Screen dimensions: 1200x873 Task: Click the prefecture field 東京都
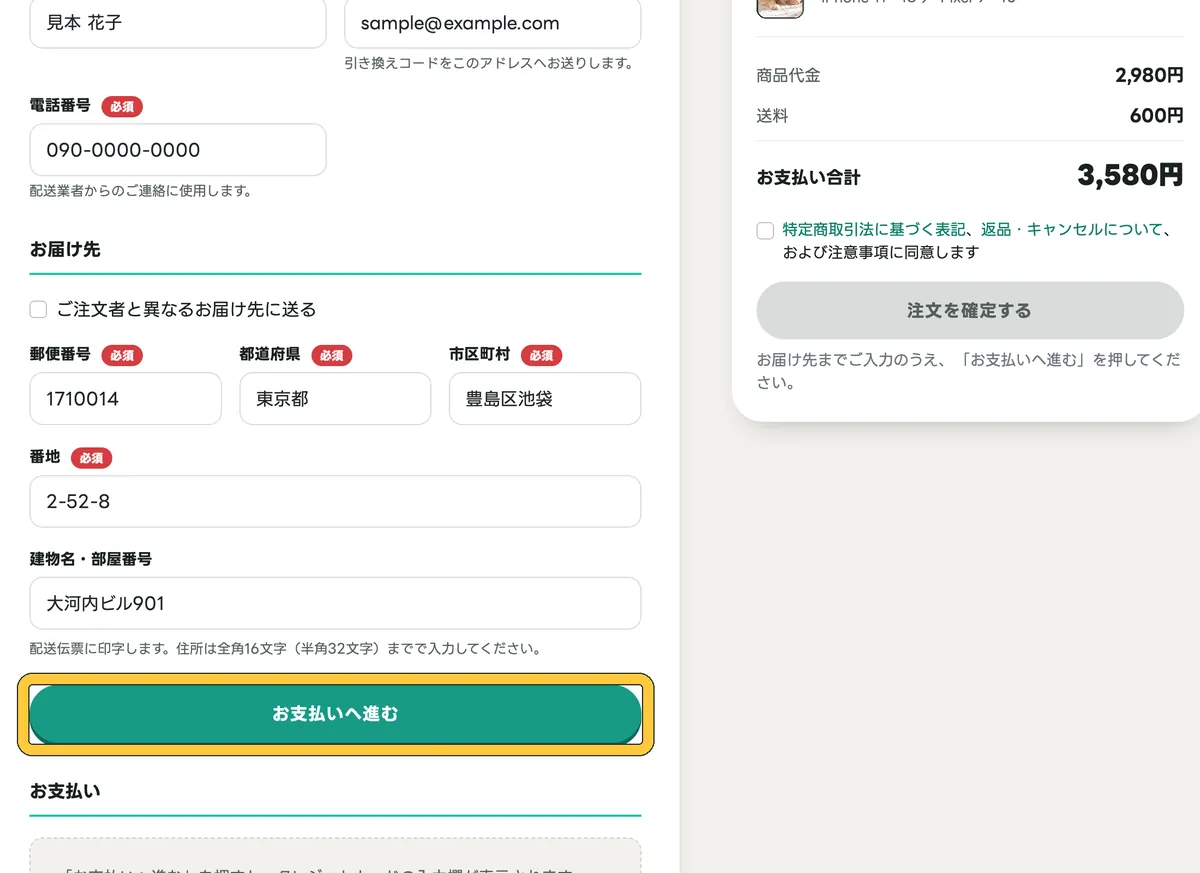coord(335,399)
